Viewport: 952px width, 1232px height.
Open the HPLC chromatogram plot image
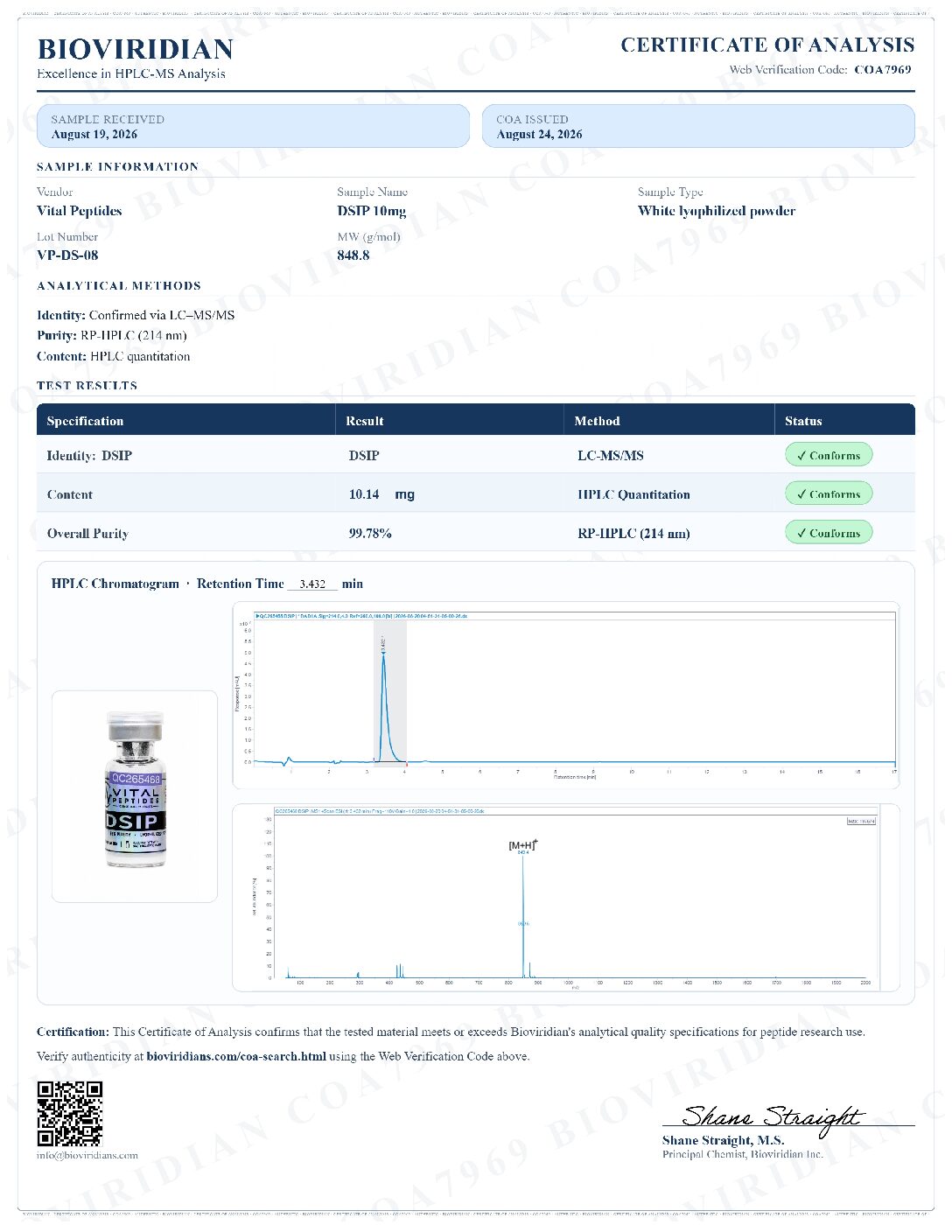coord(566,696)
